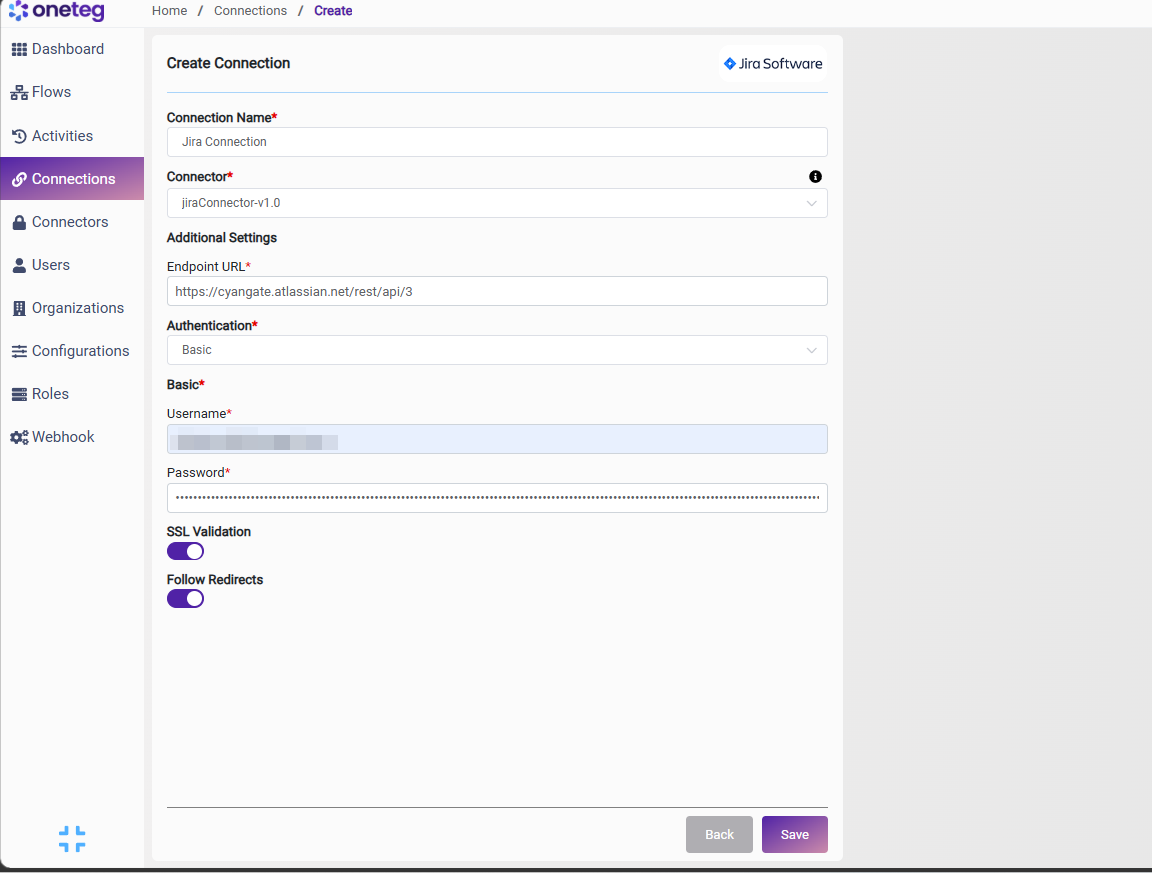Save the new connection

tap(795, 834)
